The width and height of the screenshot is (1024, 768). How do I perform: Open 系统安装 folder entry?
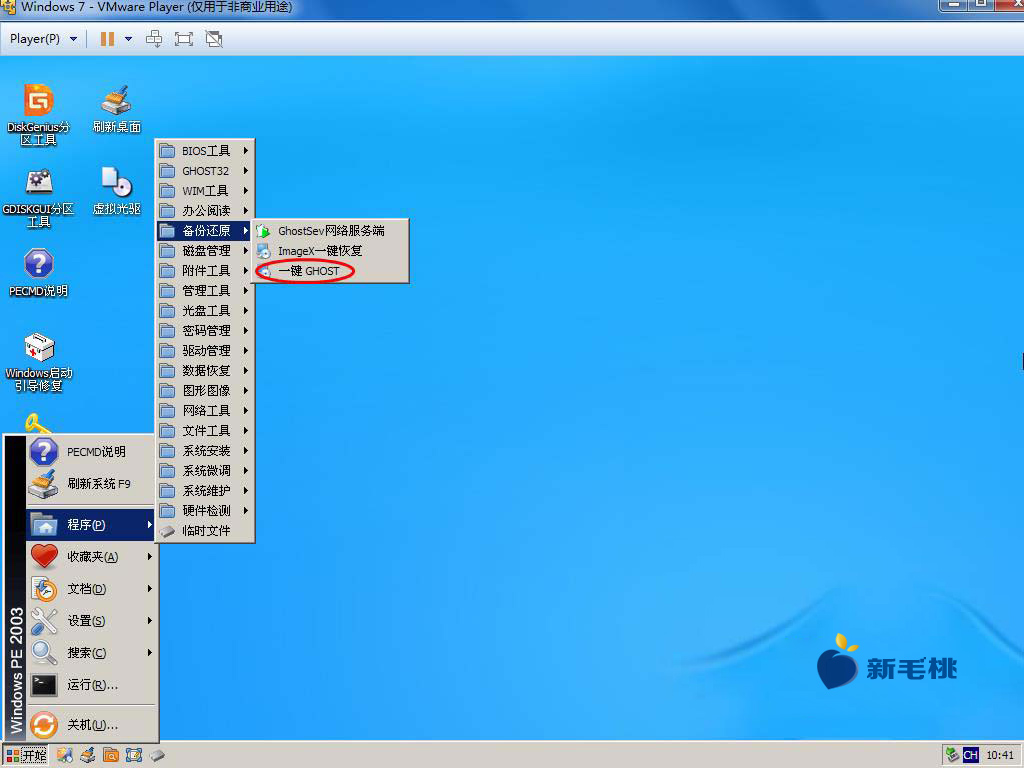(x=204, y=451)
